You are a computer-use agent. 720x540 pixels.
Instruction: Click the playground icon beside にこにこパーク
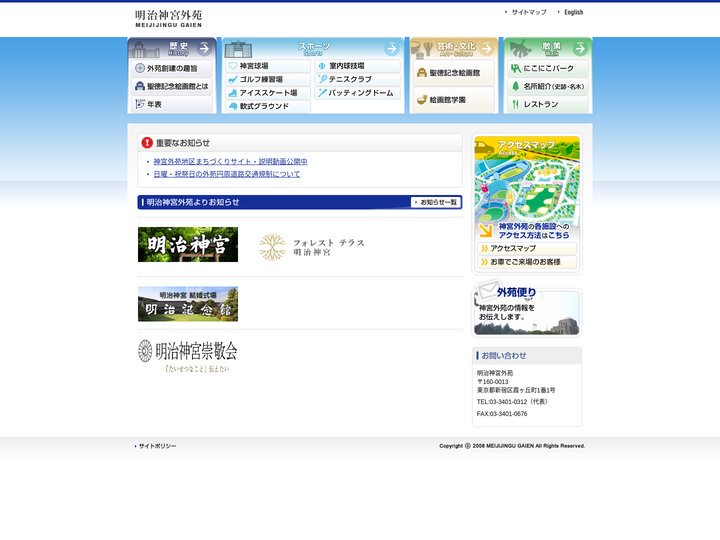click(516, 68)
